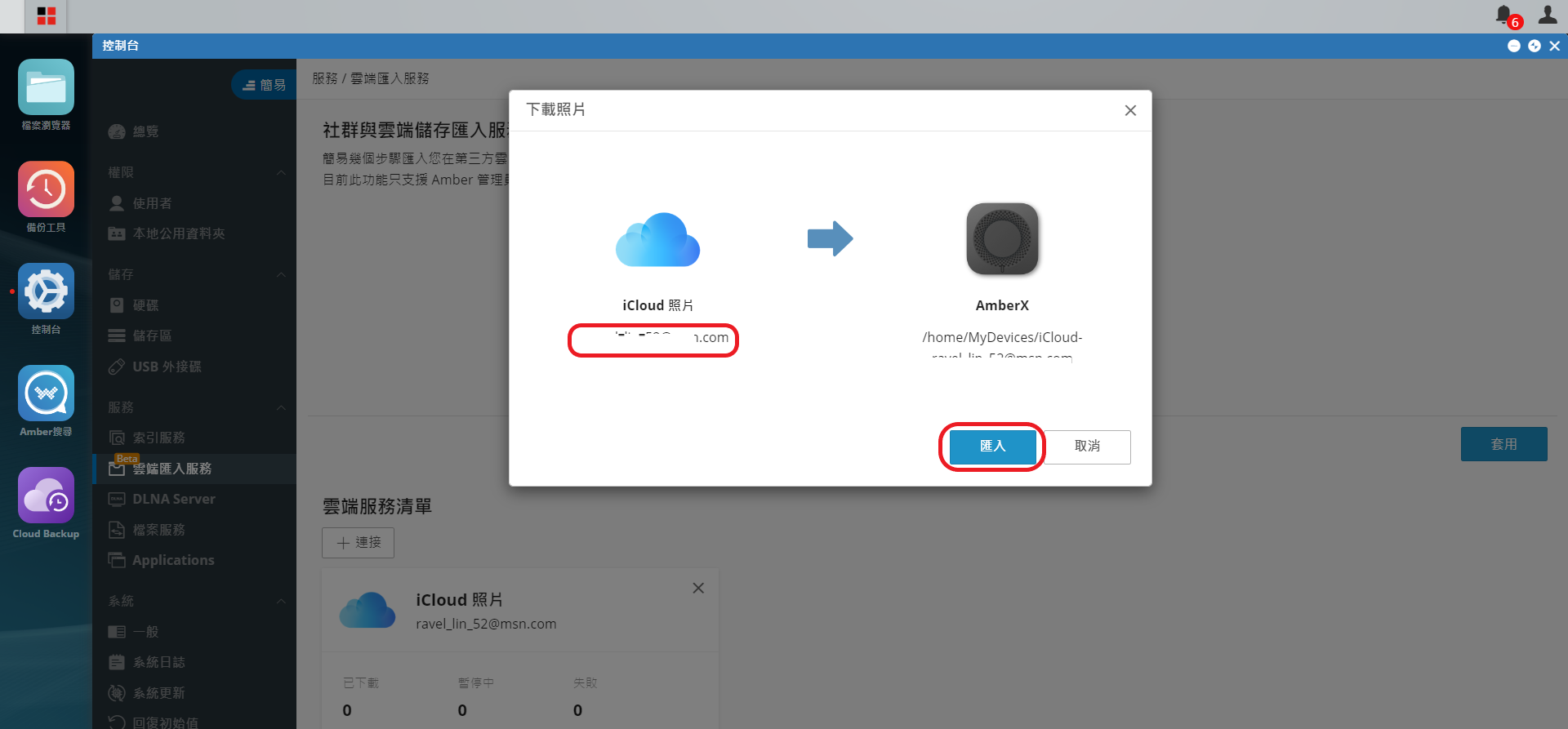Click the /home/MyDevices/iCloud- path text
The width and height of the screenshot is (1568, 729).
point(1002,337)
